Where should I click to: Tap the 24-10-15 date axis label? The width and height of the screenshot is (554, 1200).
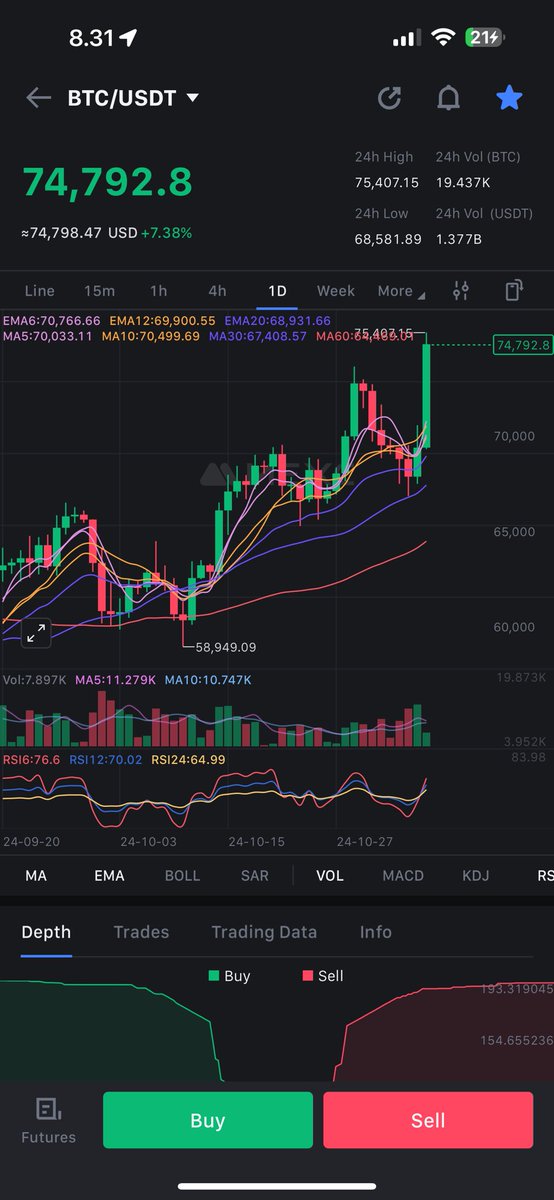[257, 841]
